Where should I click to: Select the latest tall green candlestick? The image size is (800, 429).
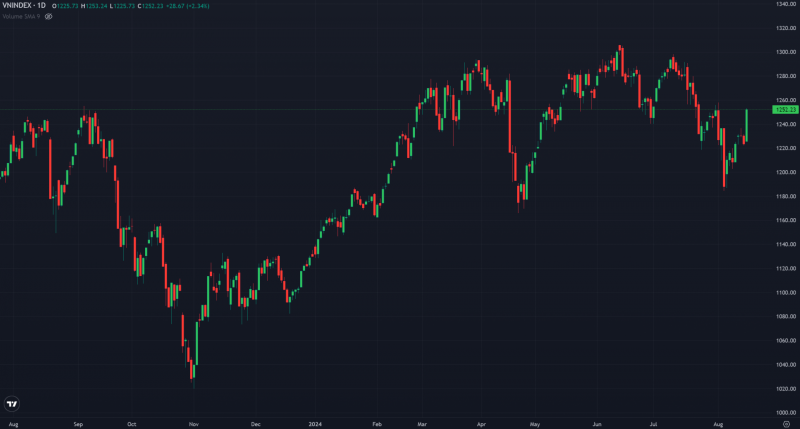pyautogui.click(x=747, y=124)
